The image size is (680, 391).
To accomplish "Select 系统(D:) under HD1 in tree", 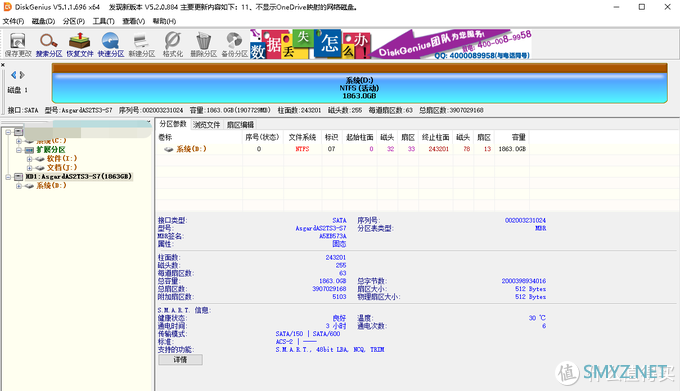I will tap(51, 186).
